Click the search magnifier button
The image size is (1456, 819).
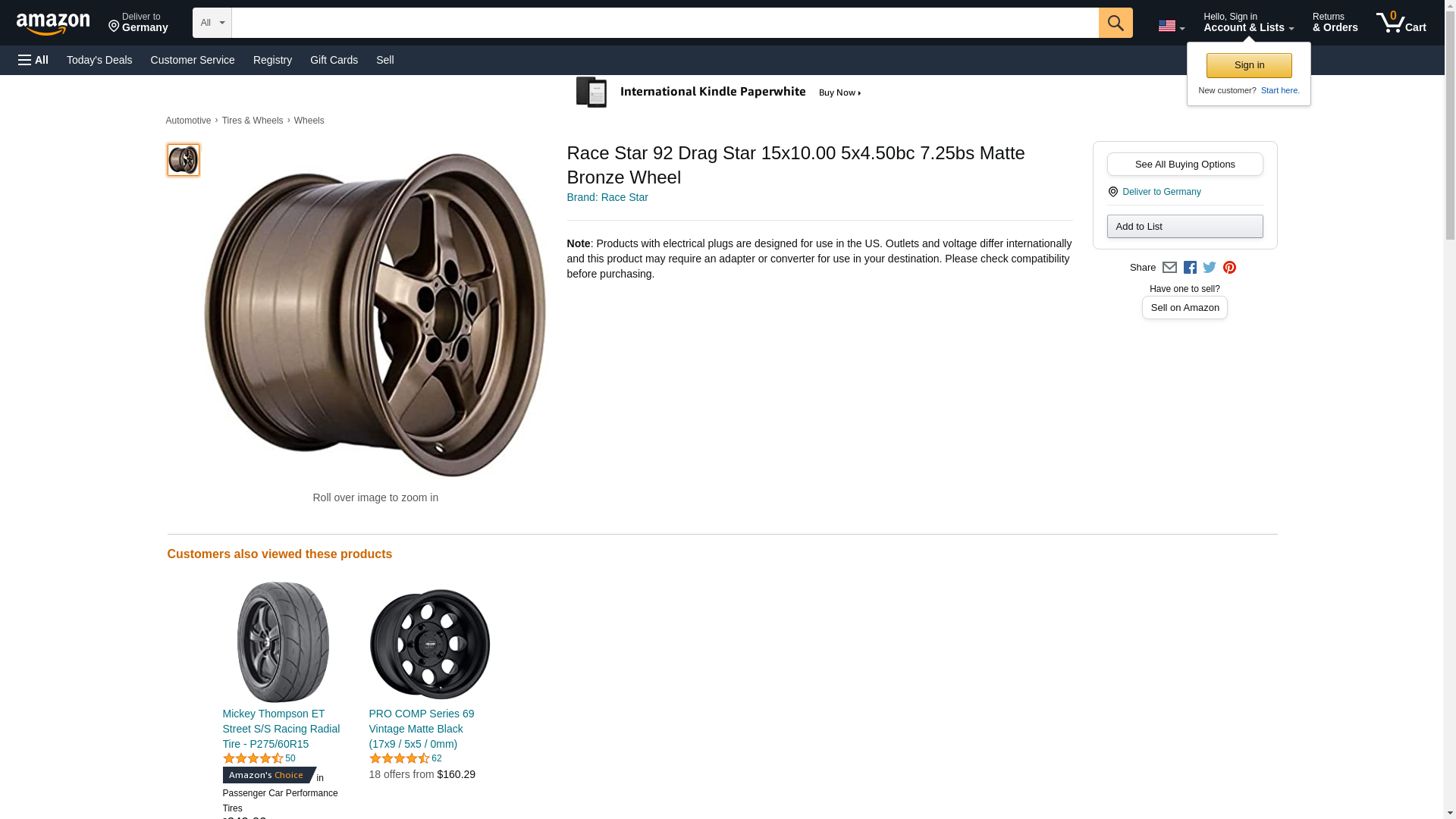(x=1115, y=23)
